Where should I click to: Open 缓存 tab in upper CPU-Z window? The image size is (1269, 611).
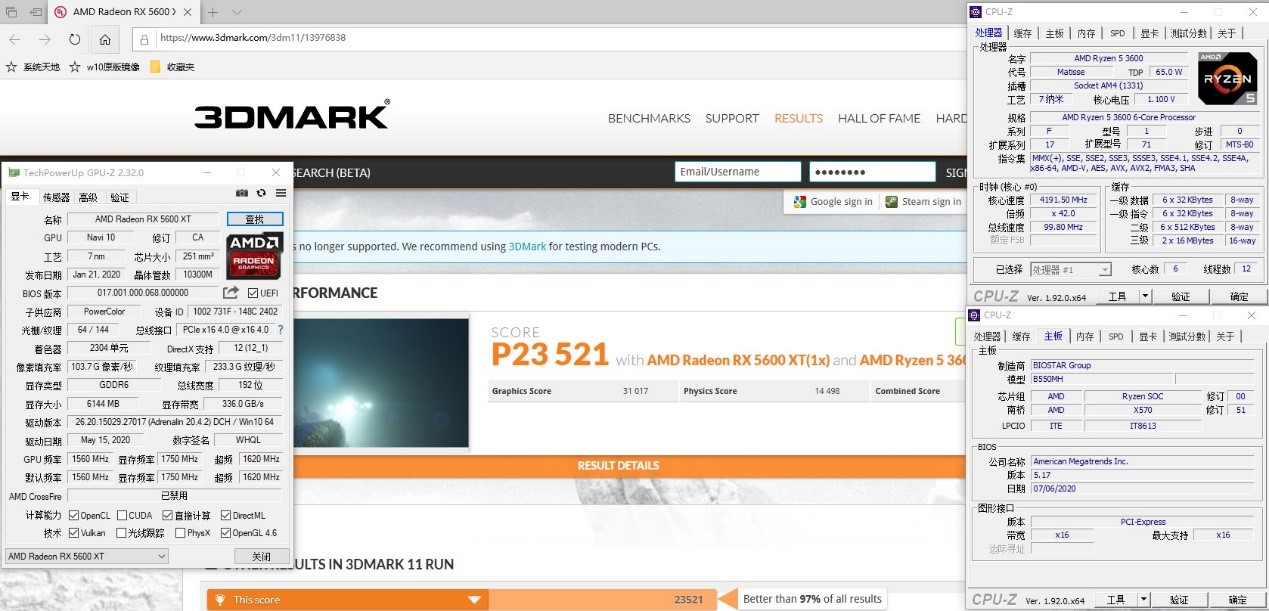tap(1022, 33)
